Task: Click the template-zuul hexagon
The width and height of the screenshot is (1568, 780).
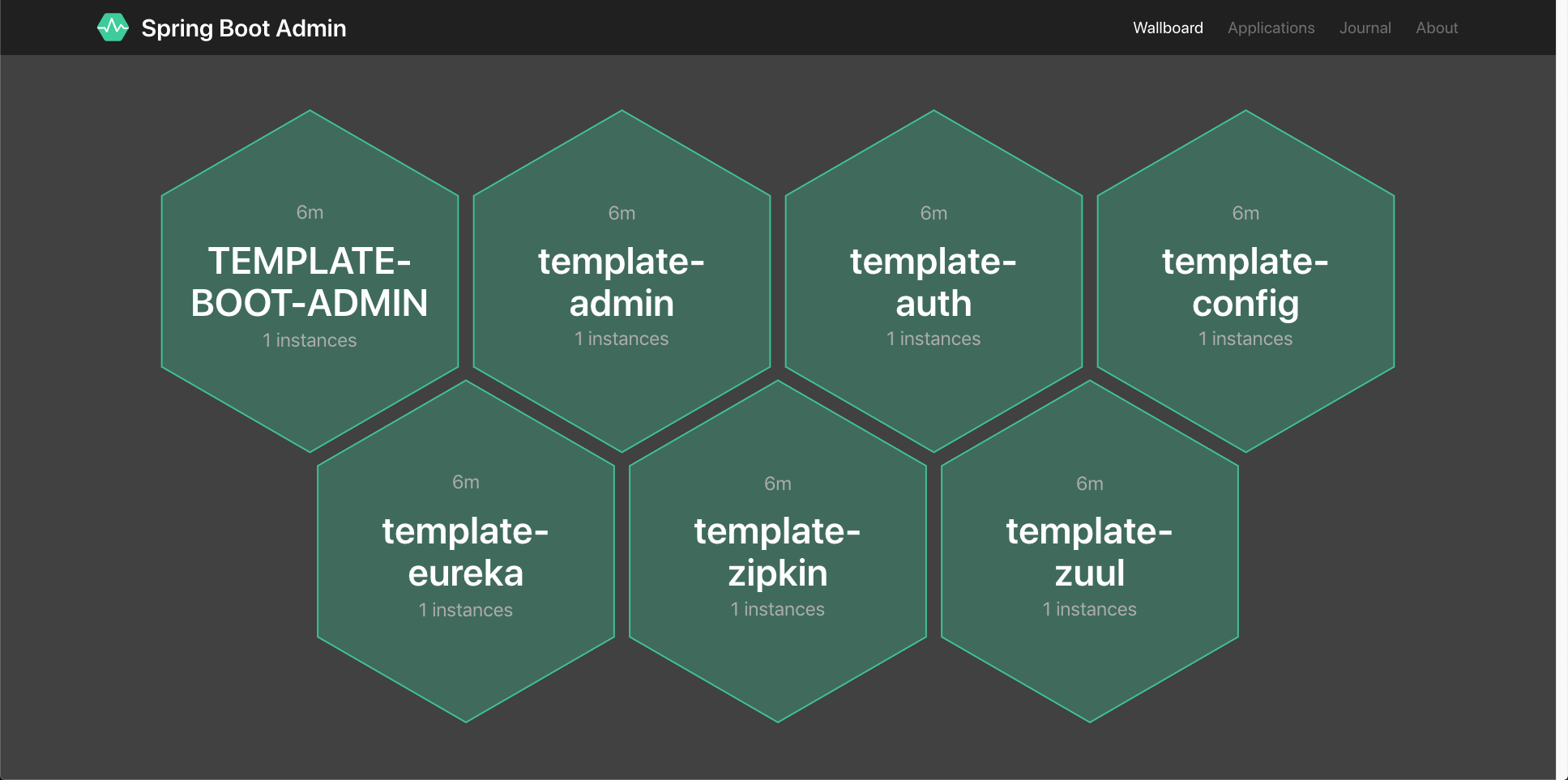Action: click(1090, 552)
